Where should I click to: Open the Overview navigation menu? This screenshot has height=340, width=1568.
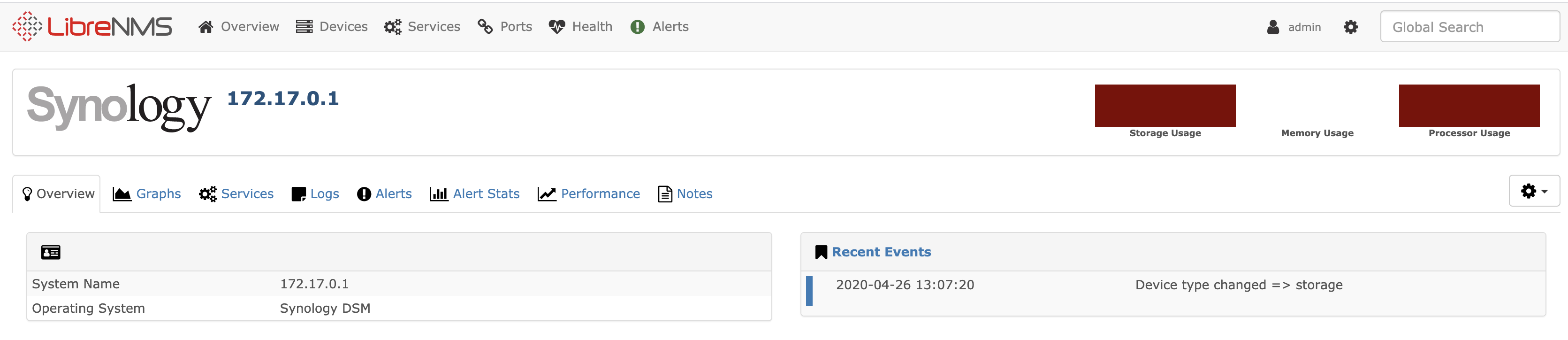pos(239,27)
